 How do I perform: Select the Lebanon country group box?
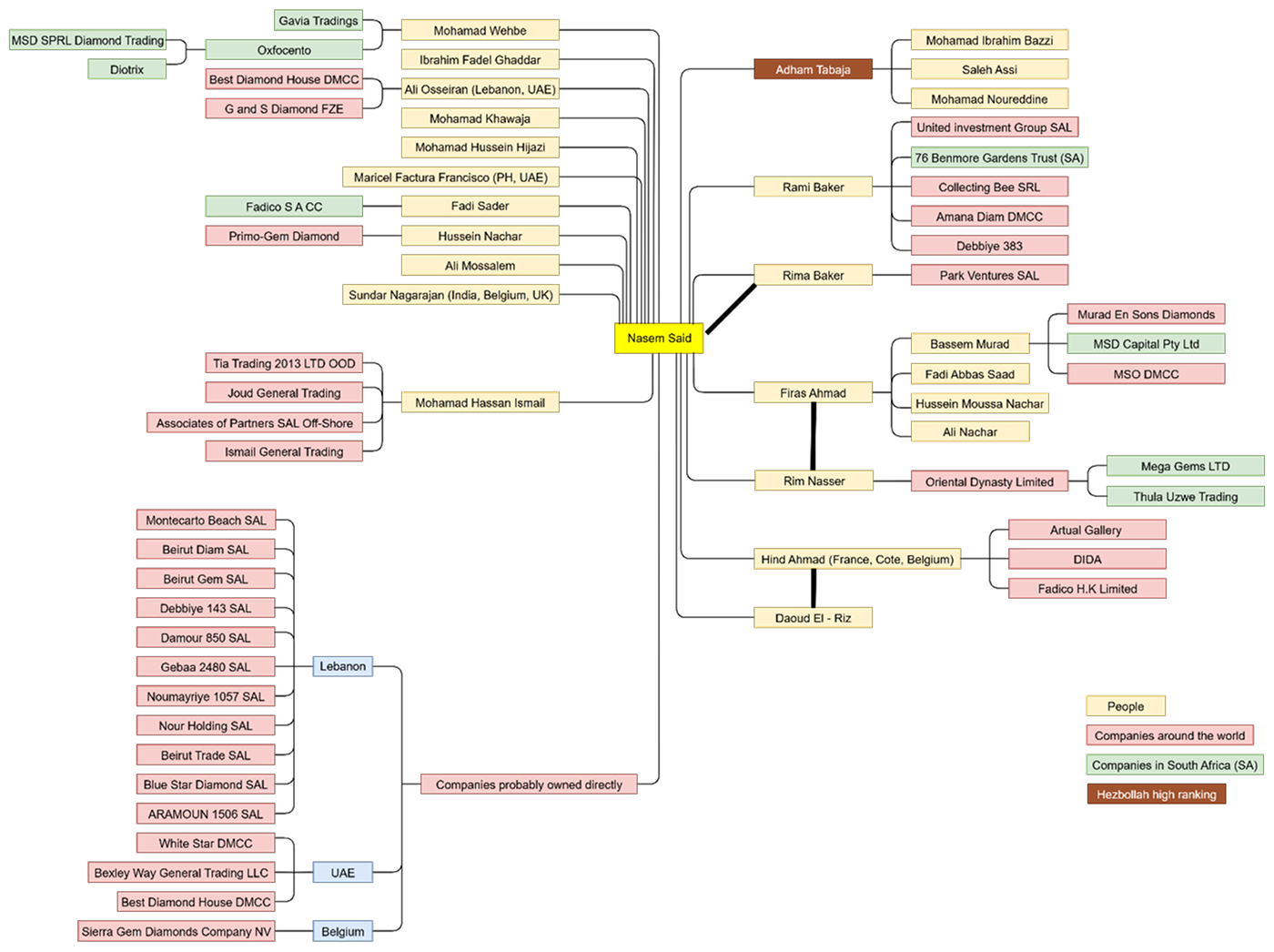(342, 666)
